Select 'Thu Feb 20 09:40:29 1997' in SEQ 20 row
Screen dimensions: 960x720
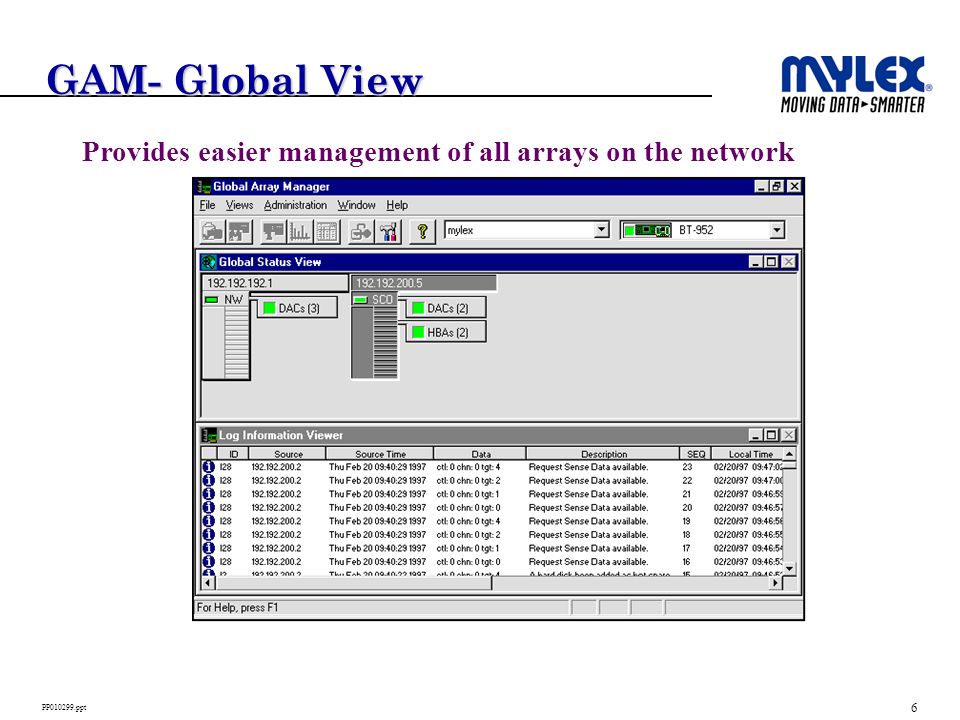[377, 508]
